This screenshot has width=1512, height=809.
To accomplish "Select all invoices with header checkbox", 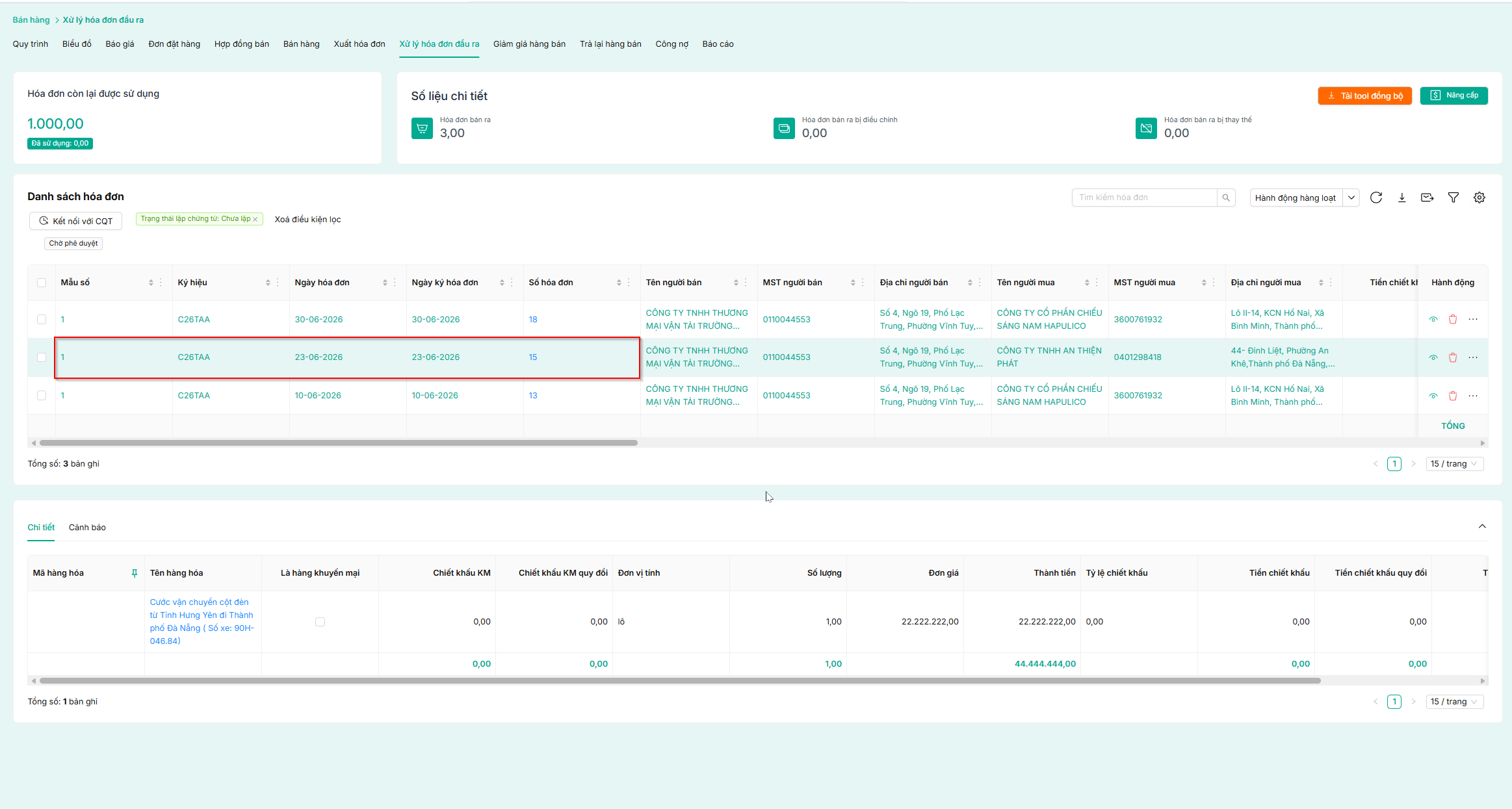I will point(42,283).
